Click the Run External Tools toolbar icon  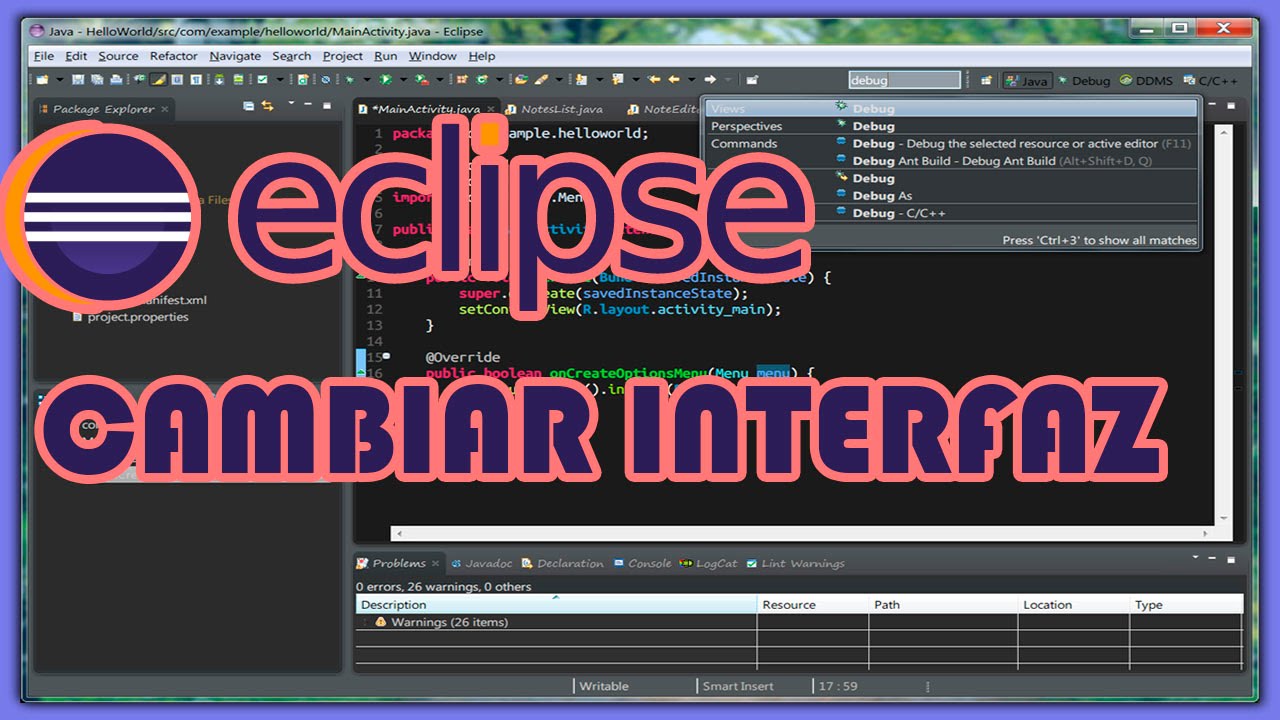pyautogui.click(x=422, y=79)
